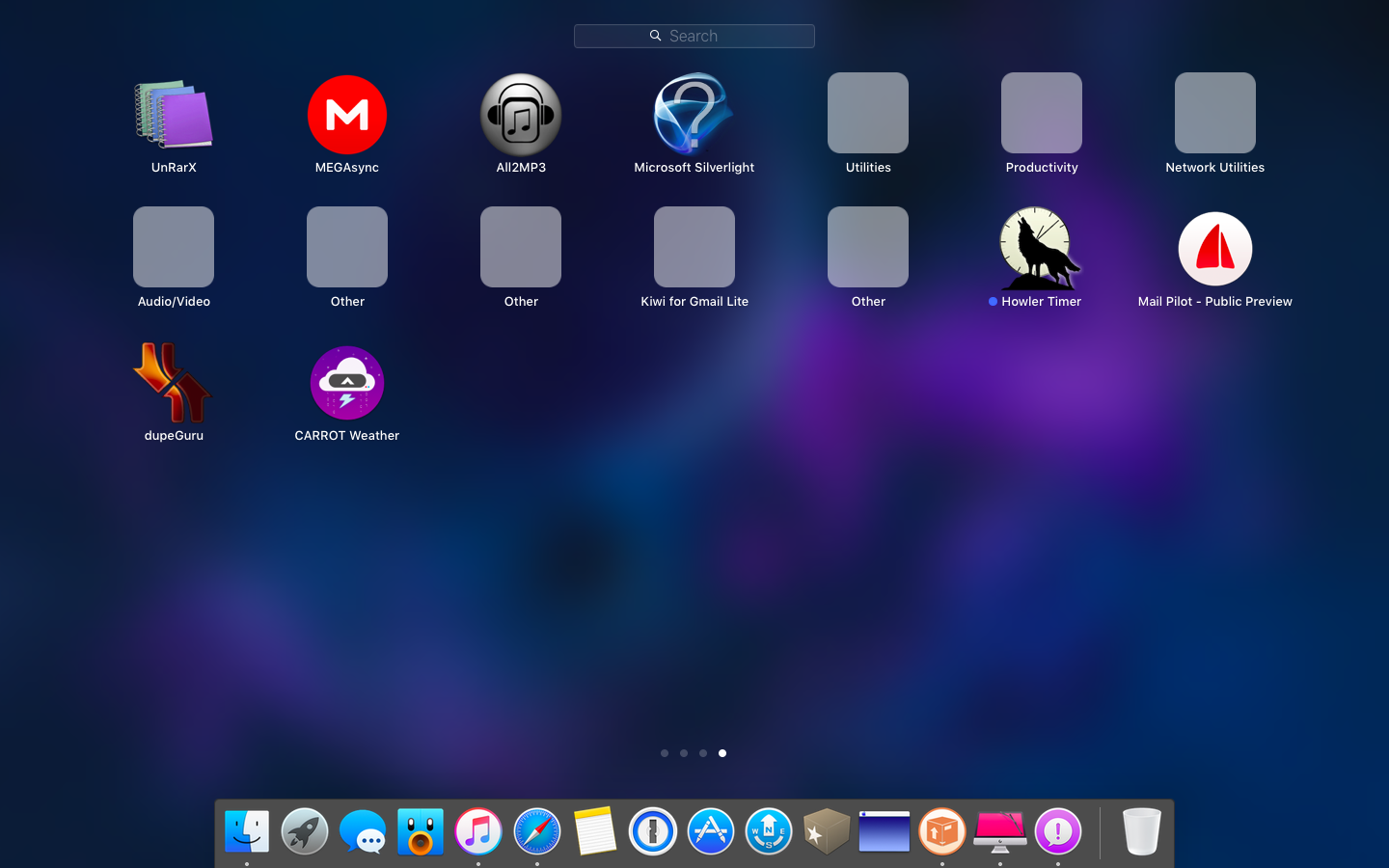This screenshot has height=868, width=1389.
Task: Open the blue WNES compass Dock icon
Action: click(769, 831)
